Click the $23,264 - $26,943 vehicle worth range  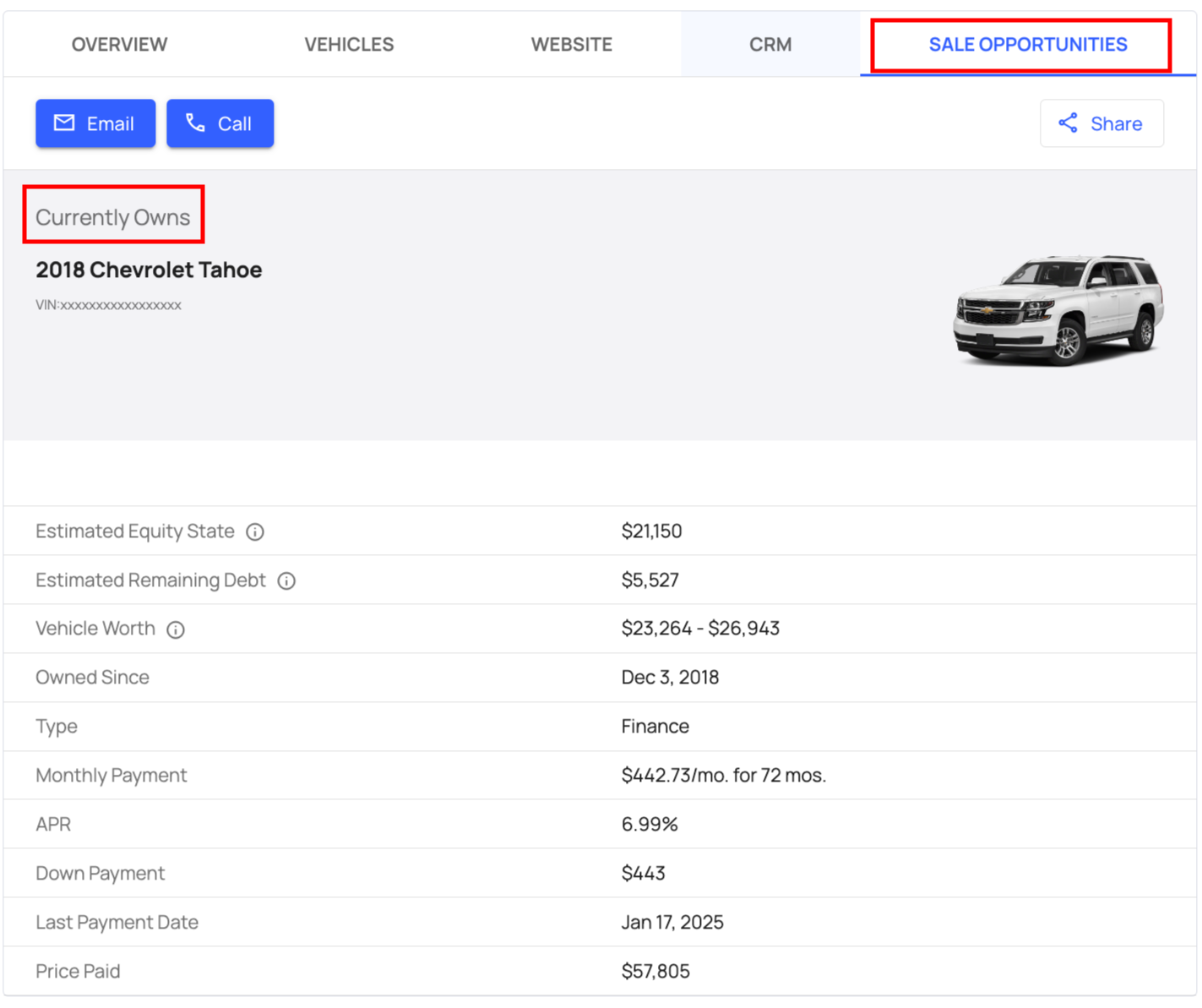(700, 629)
